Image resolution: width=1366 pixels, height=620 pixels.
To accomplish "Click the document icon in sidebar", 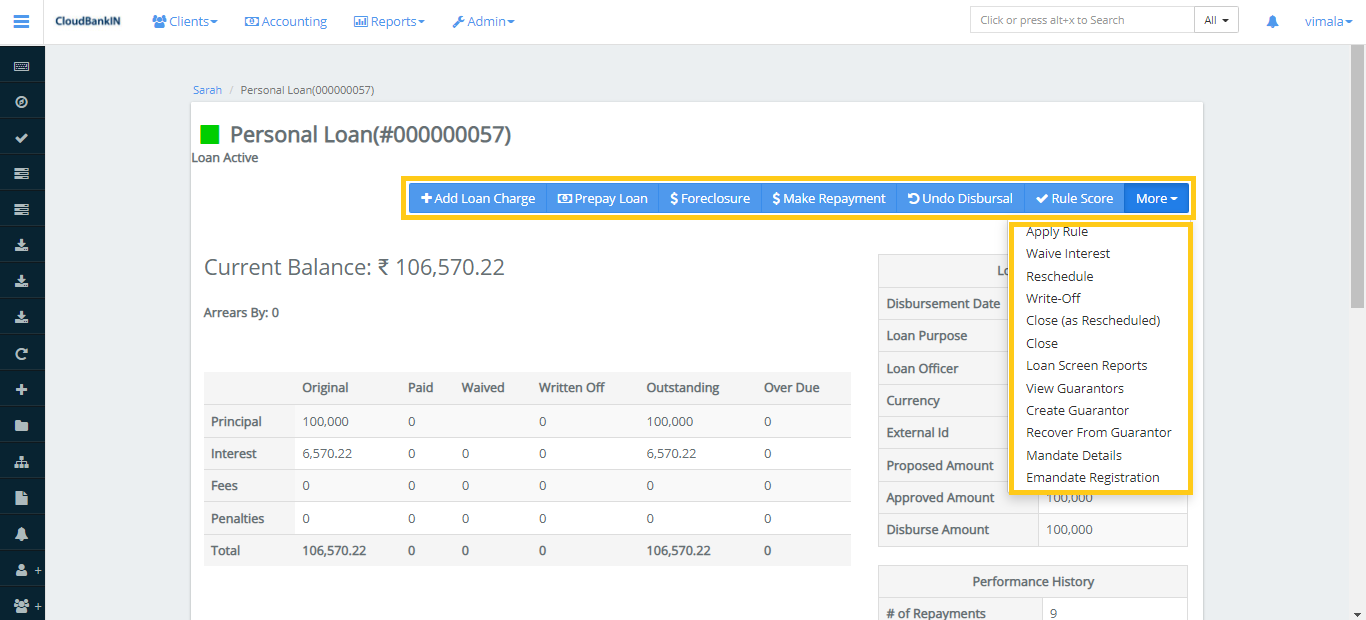I will (21, 496).
